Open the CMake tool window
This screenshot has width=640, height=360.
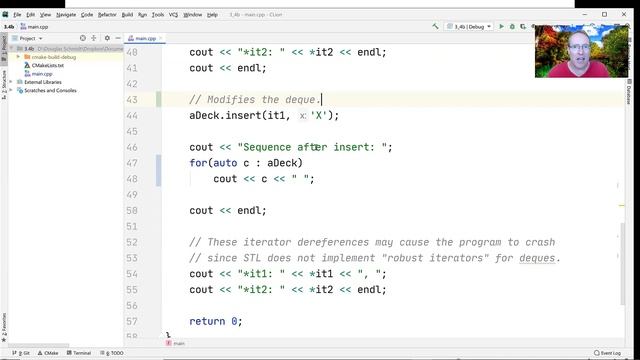click(48, 353)
